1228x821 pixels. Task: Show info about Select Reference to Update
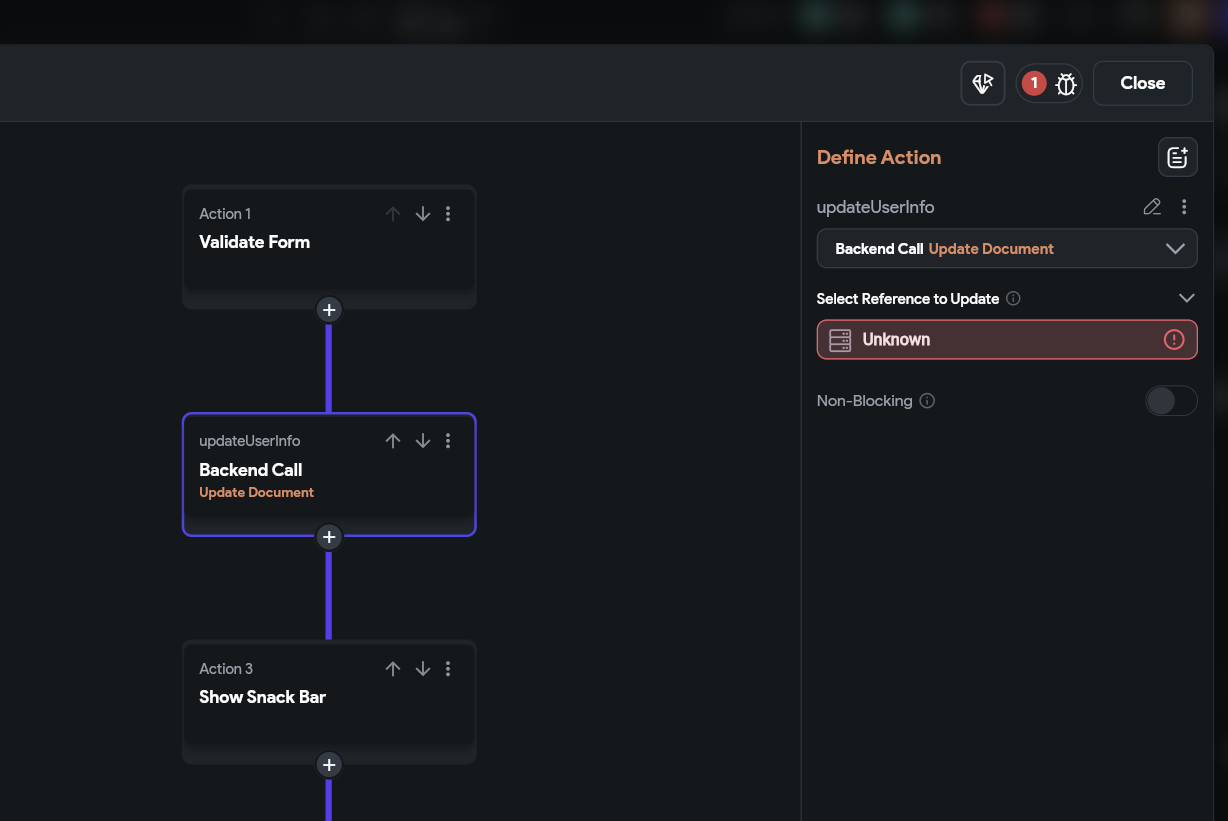(1013, 299)
